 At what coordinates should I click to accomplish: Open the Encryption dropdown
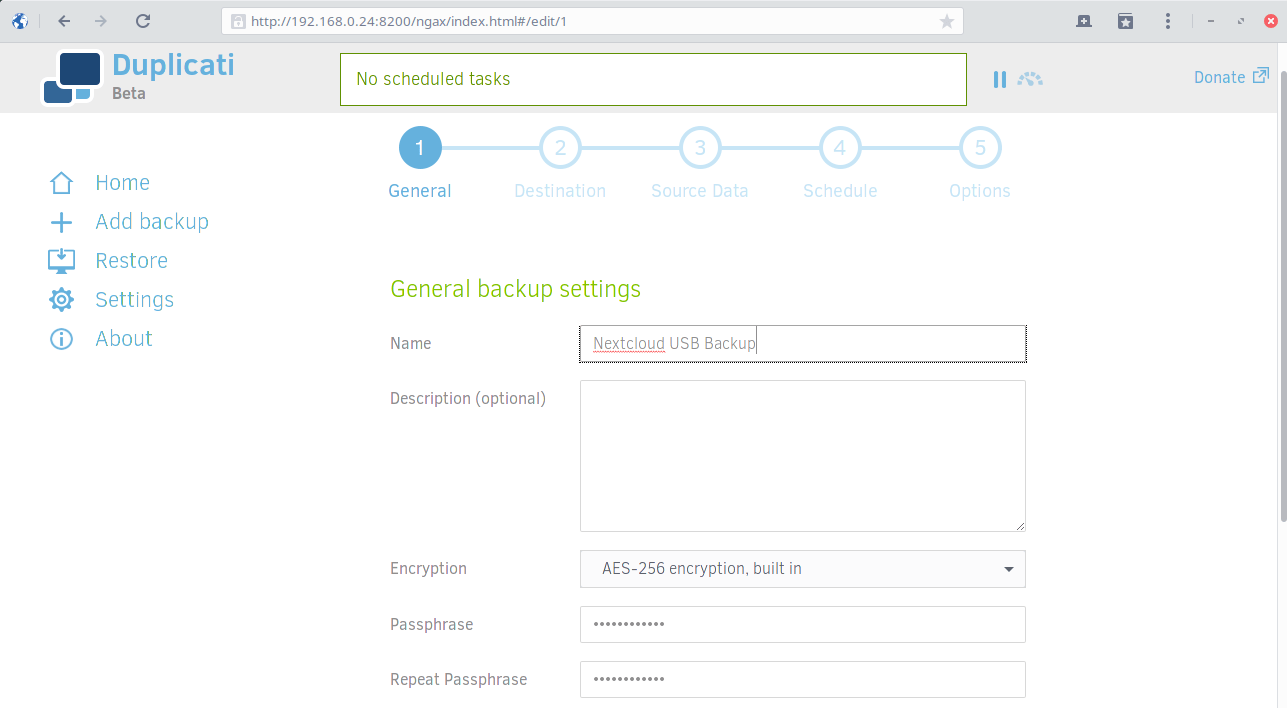802,569
